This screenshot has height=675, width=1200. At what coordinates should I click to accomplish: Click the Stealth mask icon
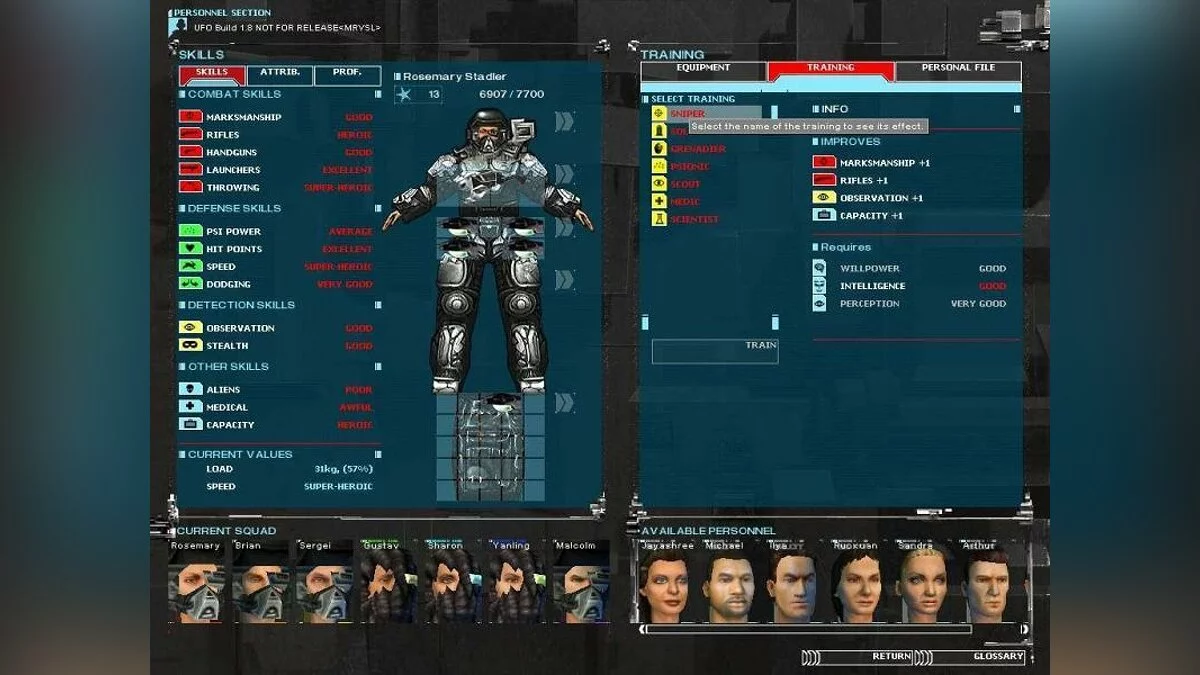coord(190,345)
